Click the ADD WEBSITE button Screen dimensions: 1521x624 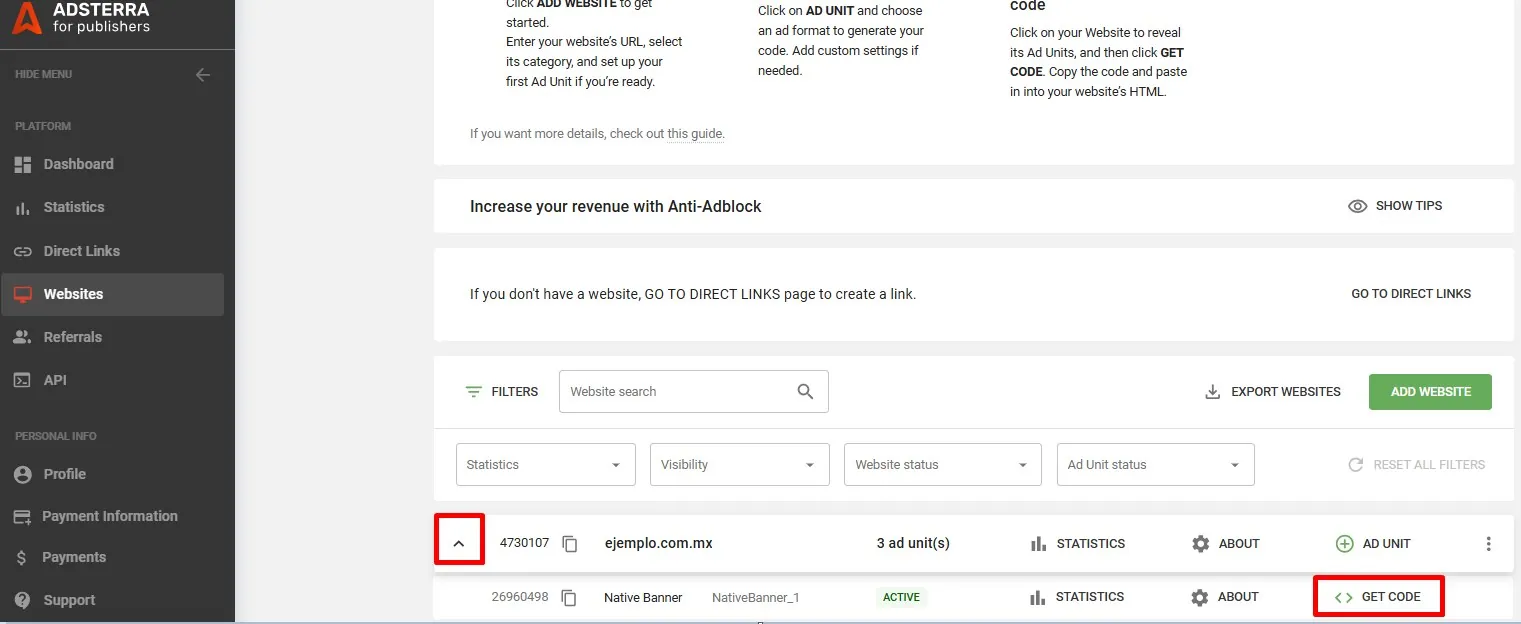(1430, 391)
